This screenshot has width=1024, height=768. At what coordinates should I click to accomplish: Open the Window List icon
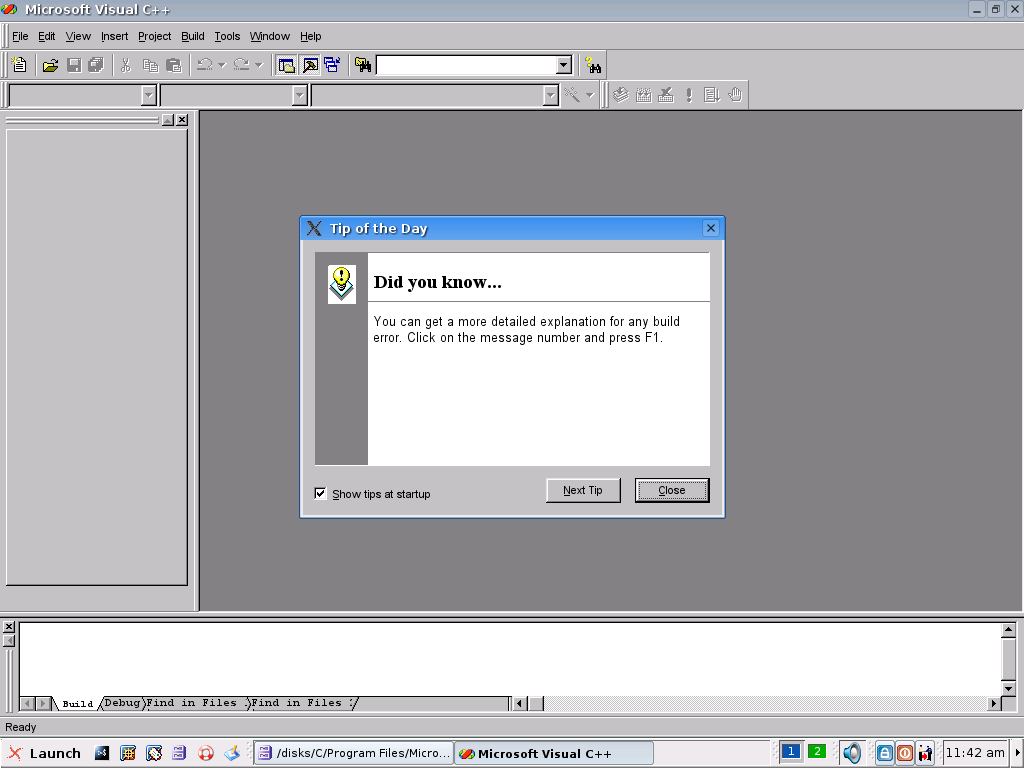(332, 65)
